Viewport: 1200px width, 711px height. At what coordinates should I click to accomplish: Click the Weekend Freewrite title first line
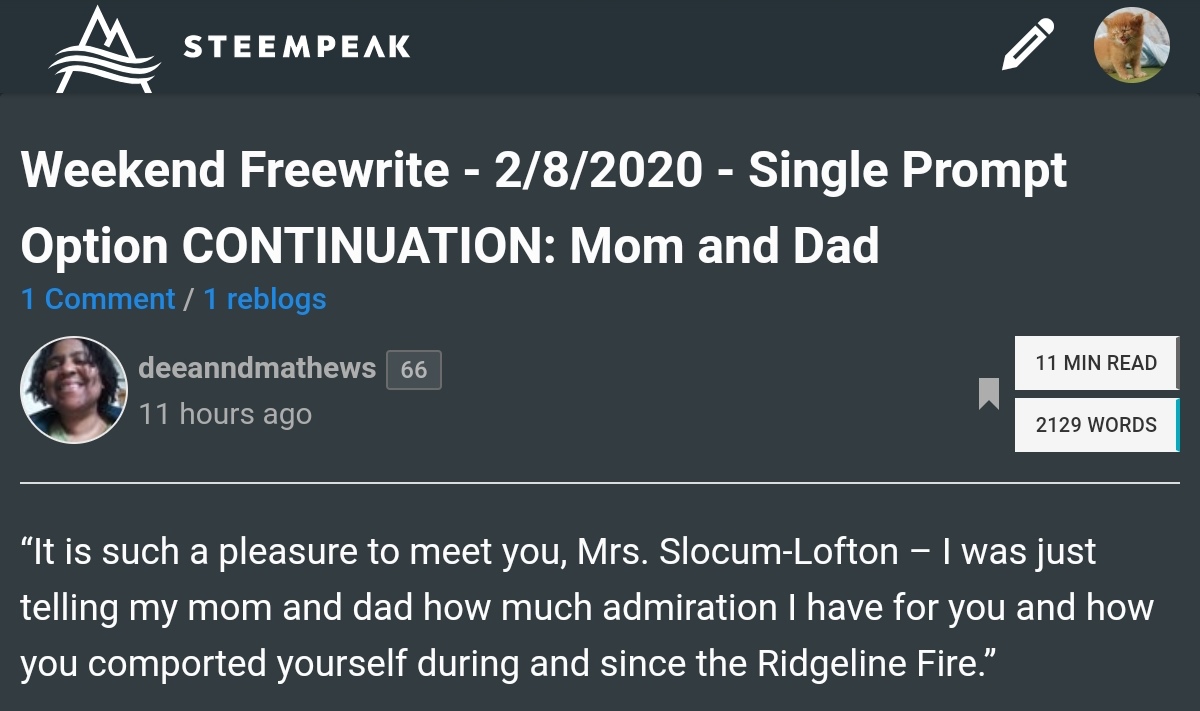click(544, 171)
